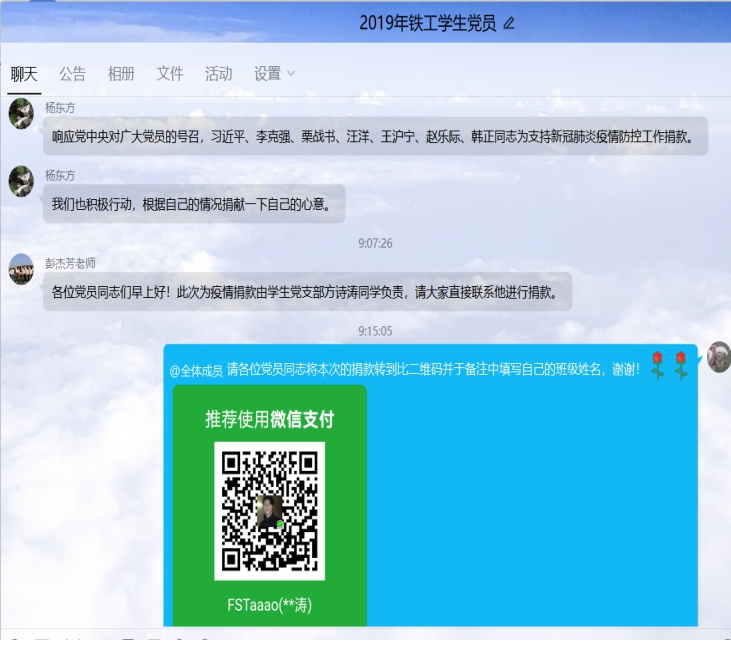
Task: Edit group name with pencil icon
Action: (509, 23)
